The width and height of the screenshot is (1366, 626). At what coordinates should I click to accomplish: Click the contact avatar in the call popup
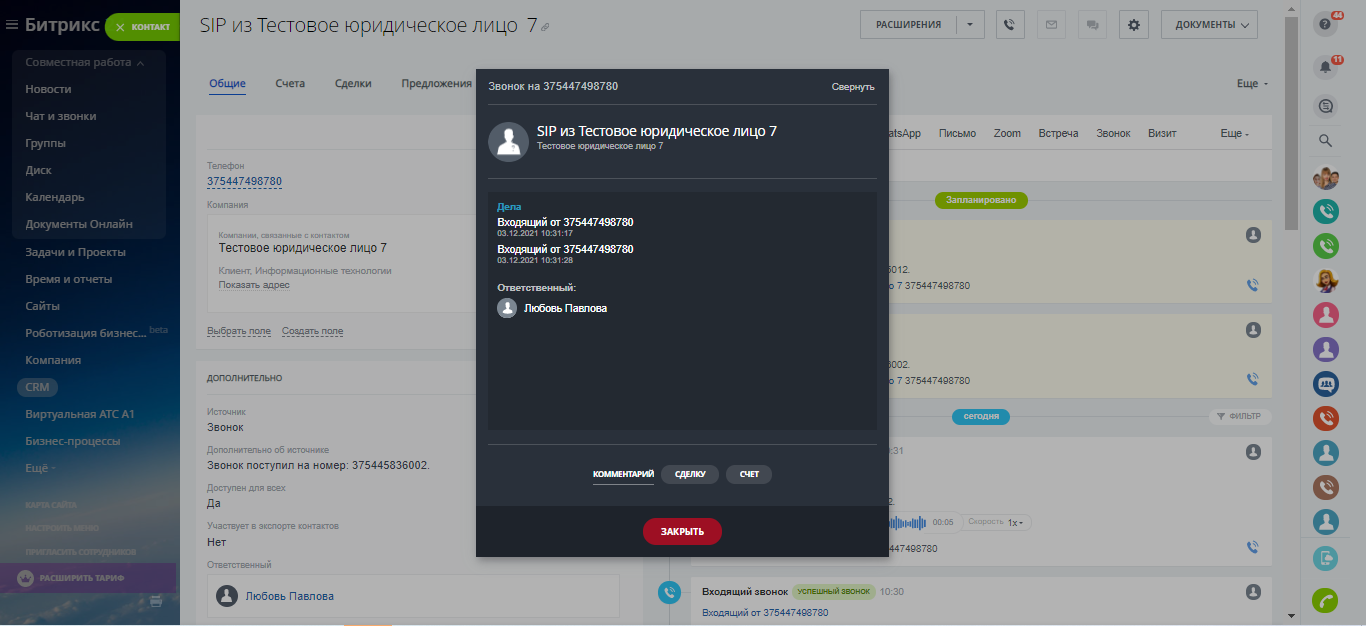508,141
